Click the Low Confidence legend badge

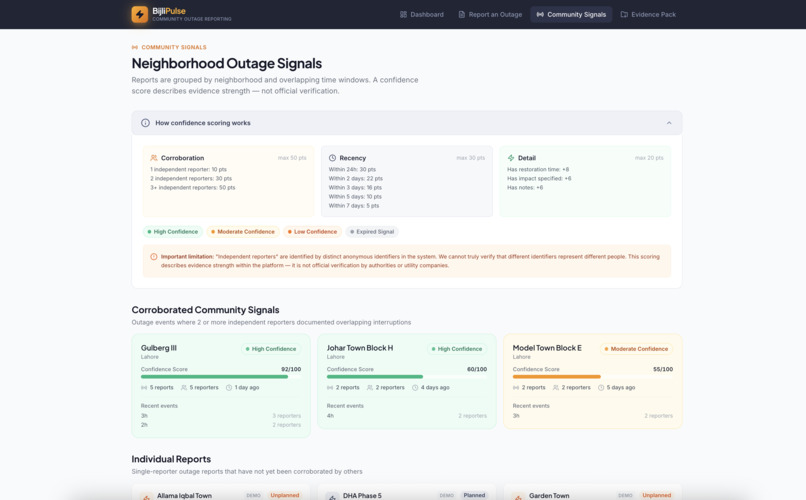[313, 232]
